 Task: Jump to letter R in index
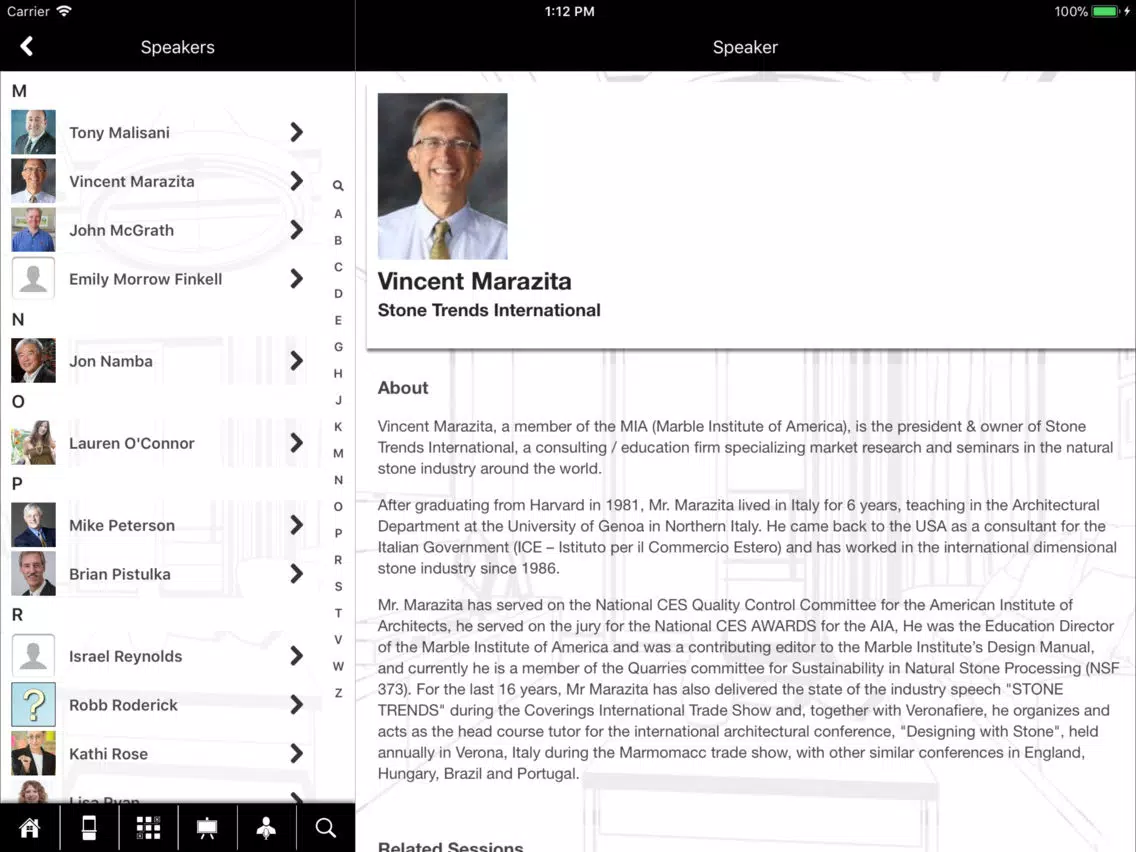point(338,560)
